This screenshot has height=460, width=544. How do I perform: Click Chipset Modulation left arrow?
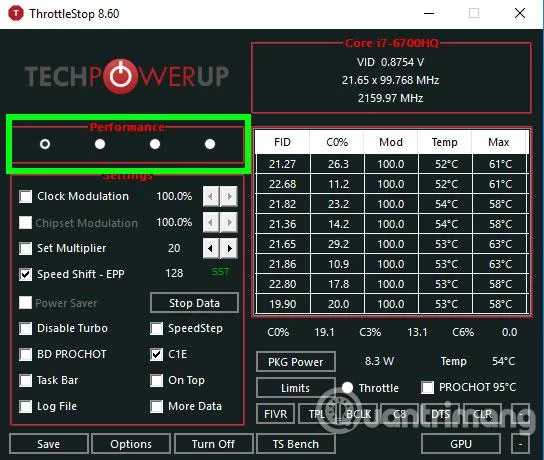tap(211, 222)
